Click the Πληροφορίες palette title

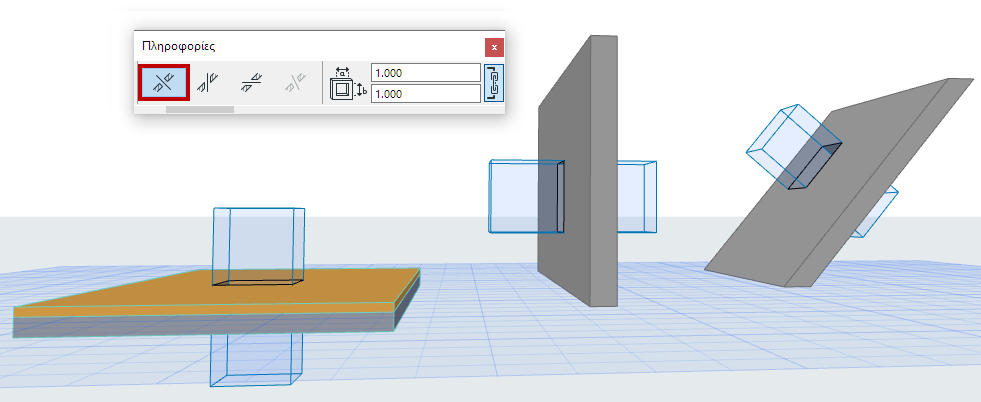179,46
